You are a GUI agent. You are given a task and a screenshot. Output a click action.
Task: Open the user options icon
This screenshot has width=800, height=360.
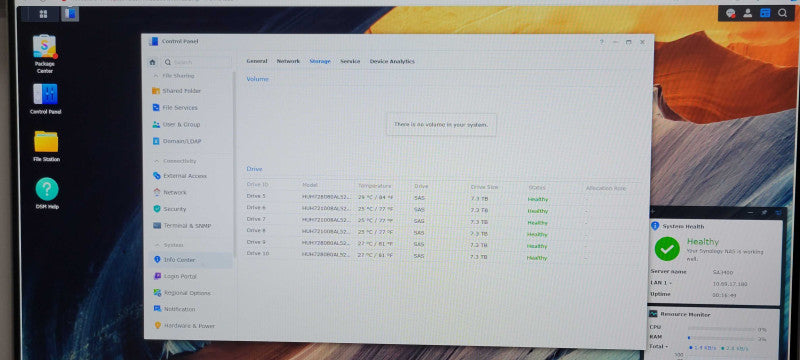tap(747, 13)
